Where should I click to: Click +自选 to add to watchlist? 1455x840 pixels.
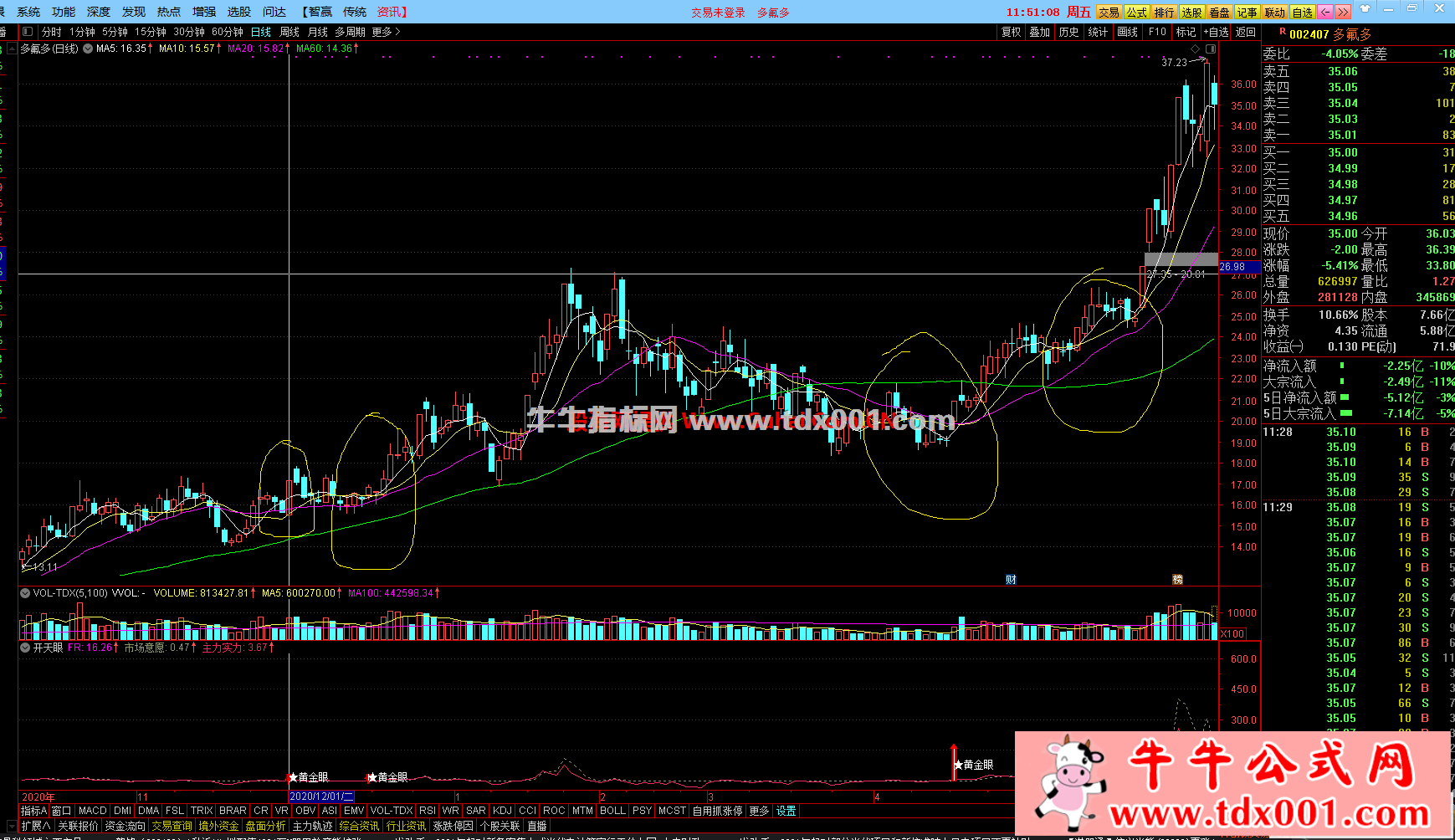coord(1217,32)
